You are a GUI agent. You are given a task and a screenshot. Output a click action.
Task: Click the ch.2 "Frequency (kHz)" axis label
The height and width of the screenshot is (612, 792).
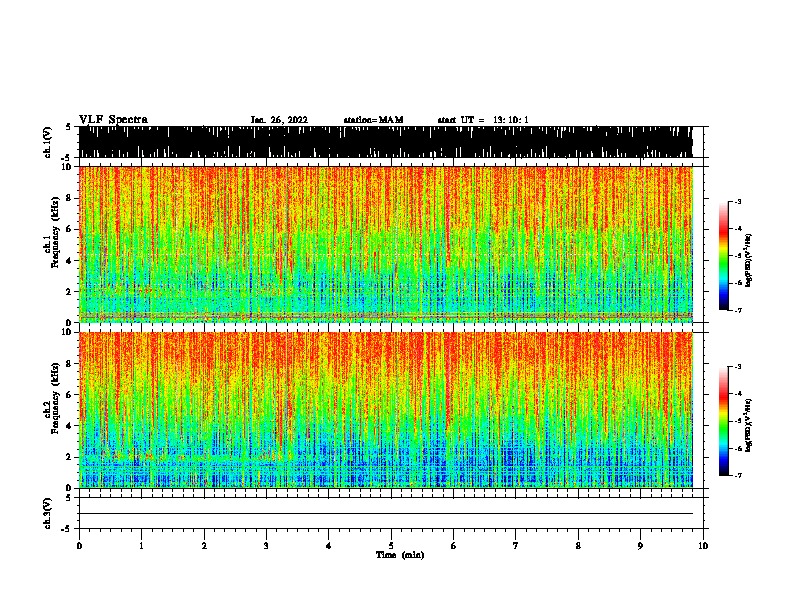pos(55,398)
